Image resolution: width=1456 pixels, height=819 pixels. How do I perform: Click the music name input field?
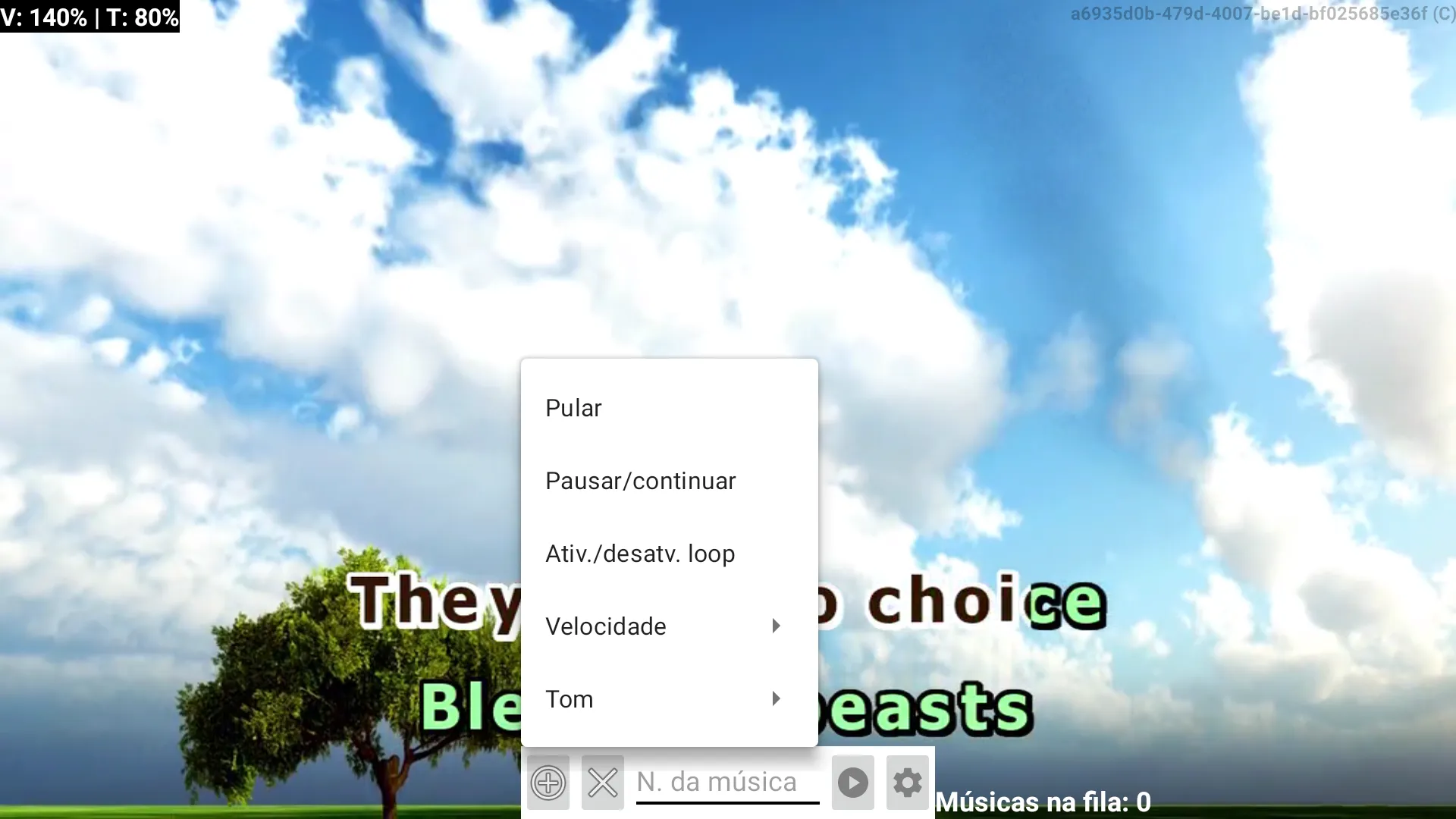pos(728,782)
